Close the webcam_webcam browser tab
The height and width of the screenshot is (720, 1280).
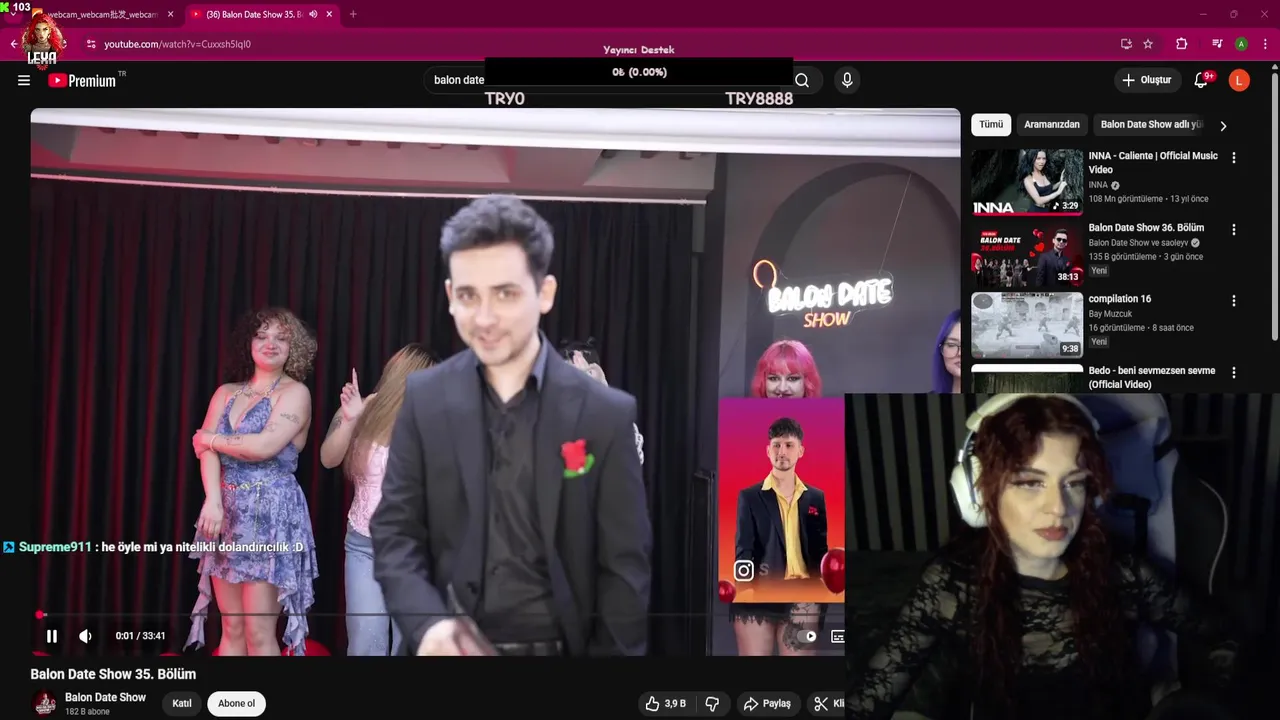click(170, 15)
